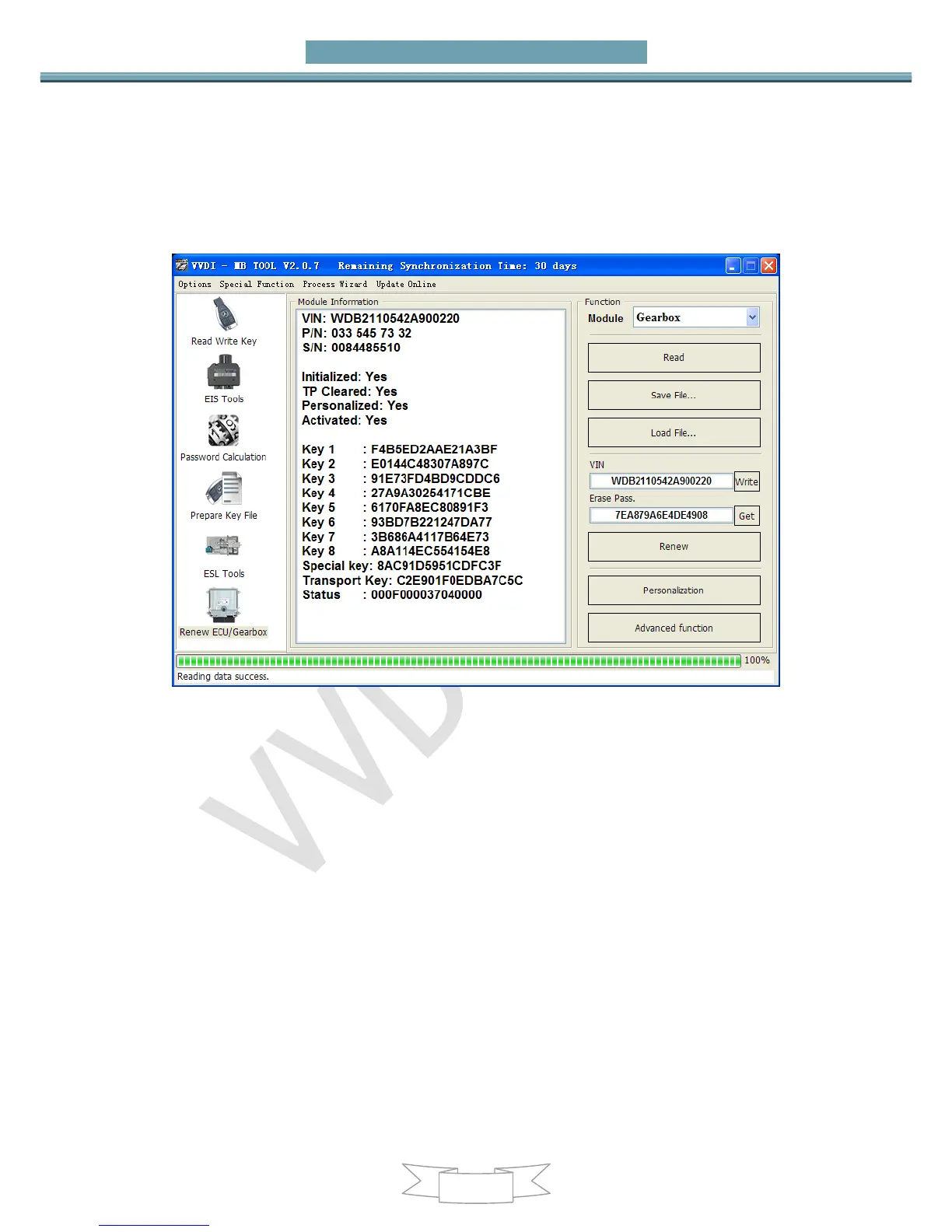Click the Read button

674,358
